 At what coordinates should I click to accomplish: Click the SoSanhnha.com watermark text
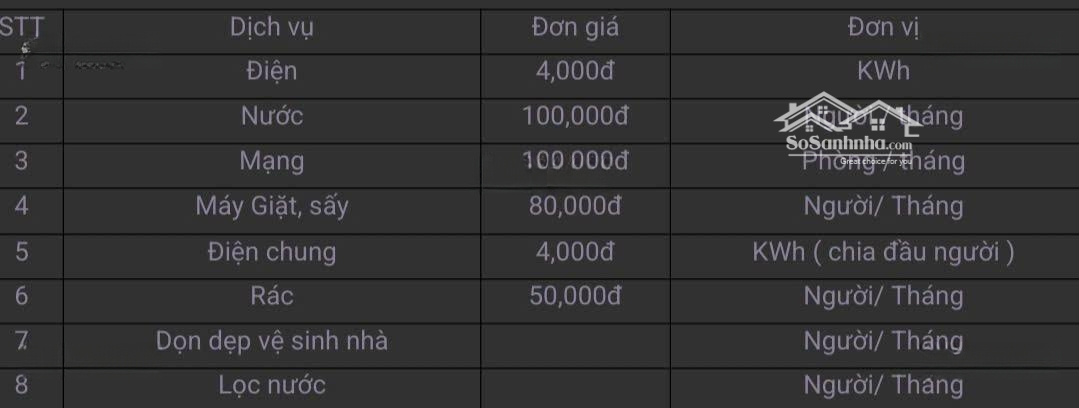tap(848, 144)
